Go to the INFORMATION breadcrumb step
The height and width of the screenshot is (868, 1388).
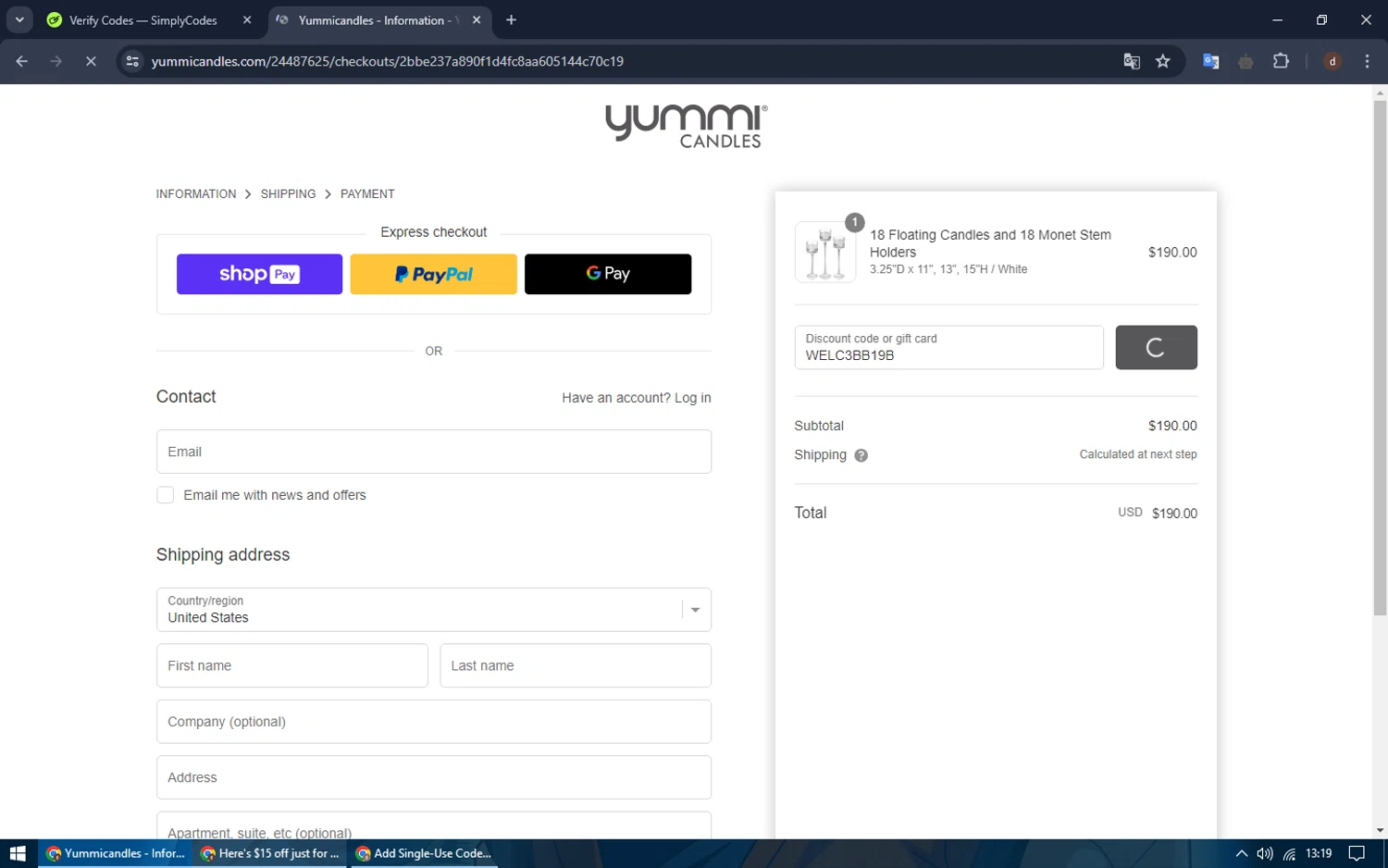point(196,193)
